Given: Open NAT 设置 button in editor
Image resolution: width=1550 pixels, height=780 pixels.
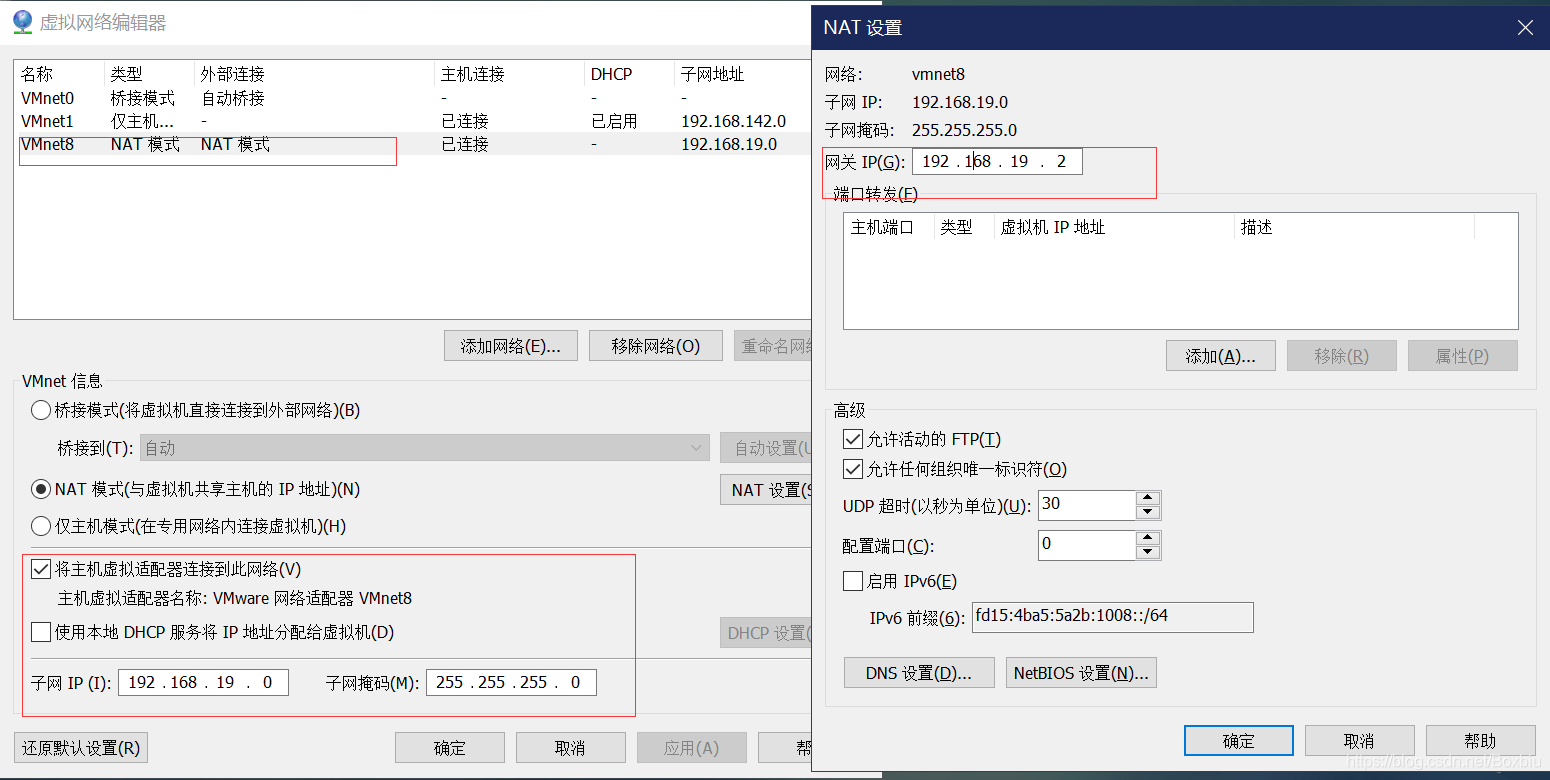Looking at the screenshot, I should pyautogui.click(x=766, y=489).
